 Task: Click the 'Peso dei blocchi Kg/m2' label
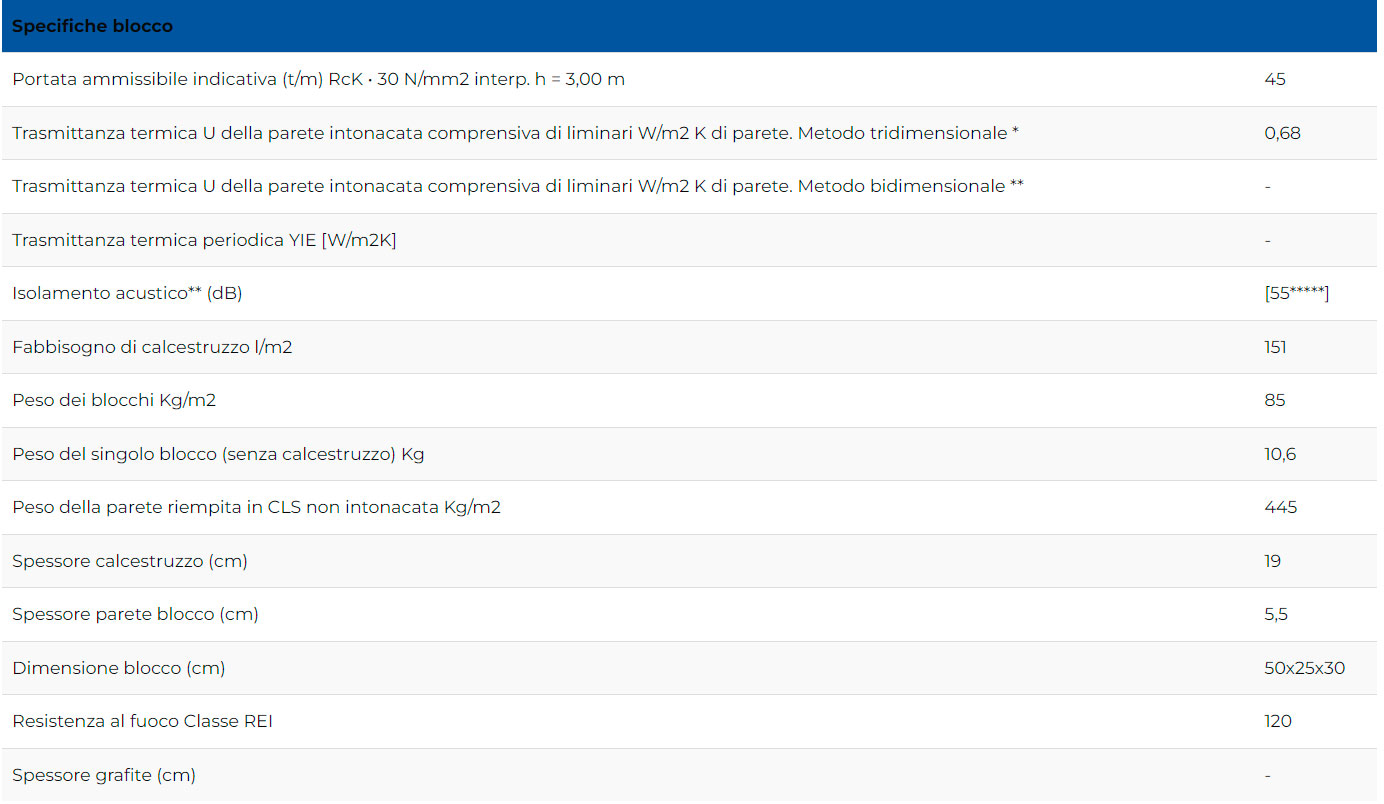[114, 400]
